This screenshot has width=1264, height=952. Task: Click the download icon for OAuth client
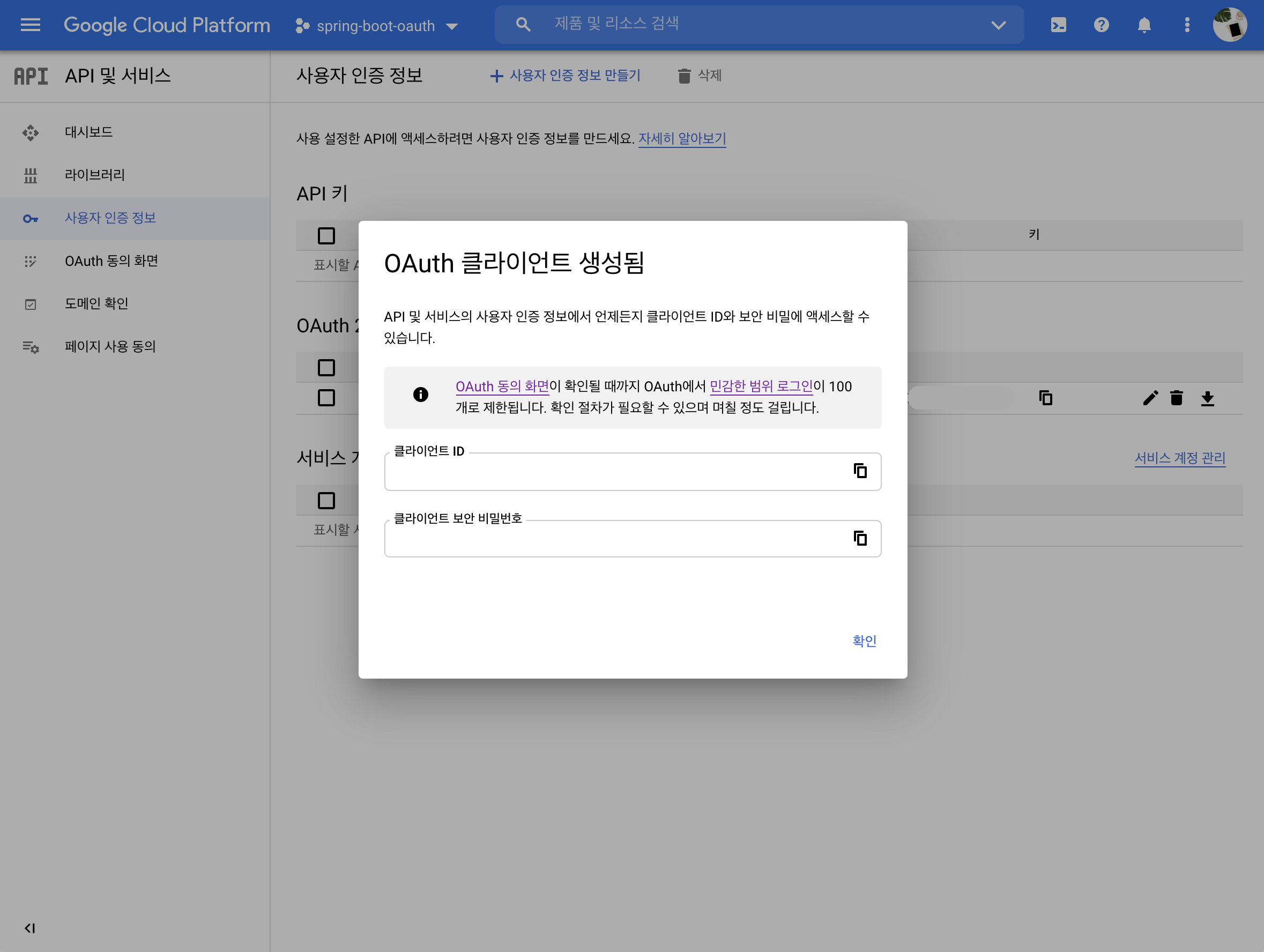(1207, 398)
